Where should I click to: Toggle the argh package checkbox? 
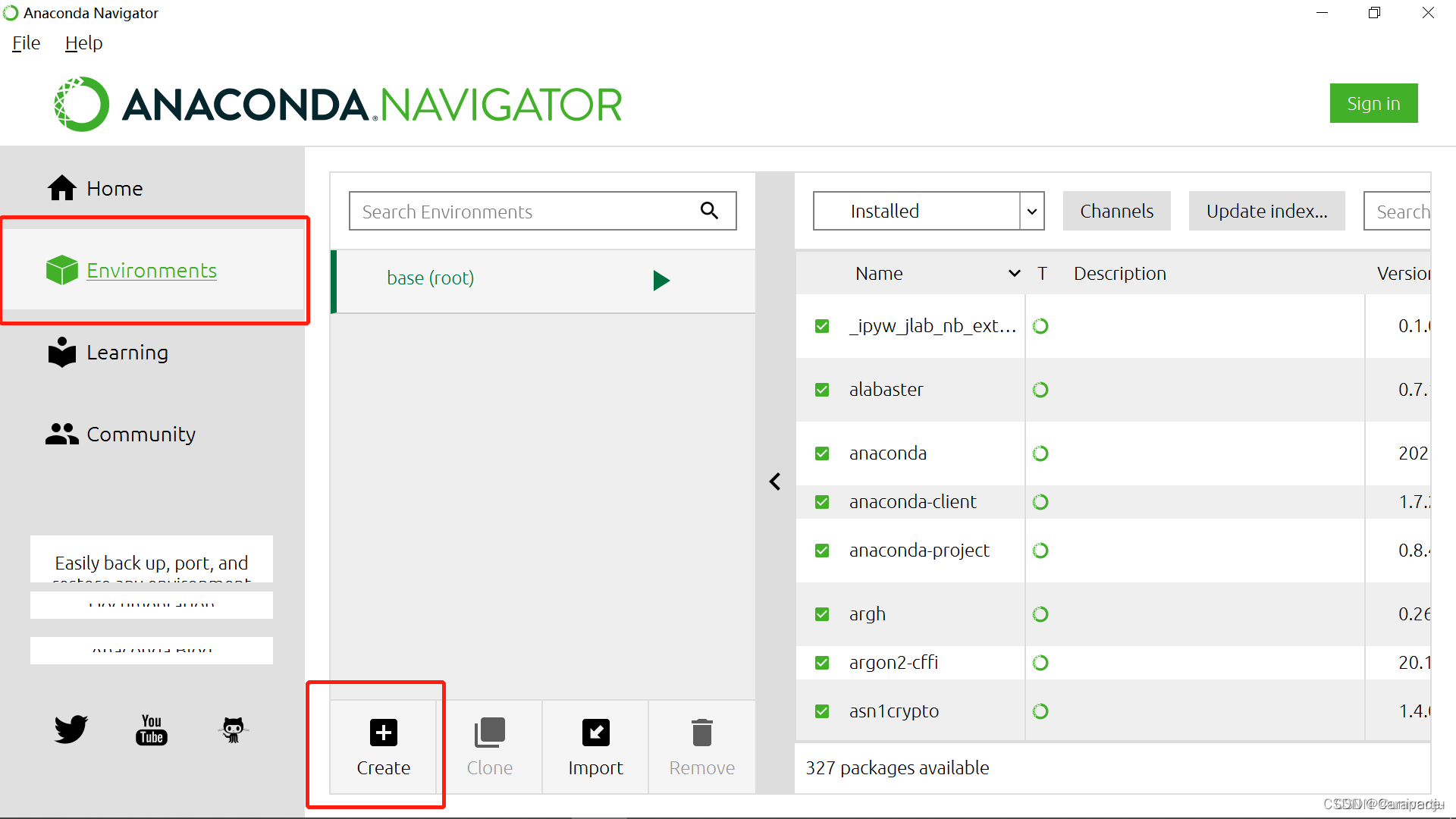pyautogui.click(x=822, y=614)
